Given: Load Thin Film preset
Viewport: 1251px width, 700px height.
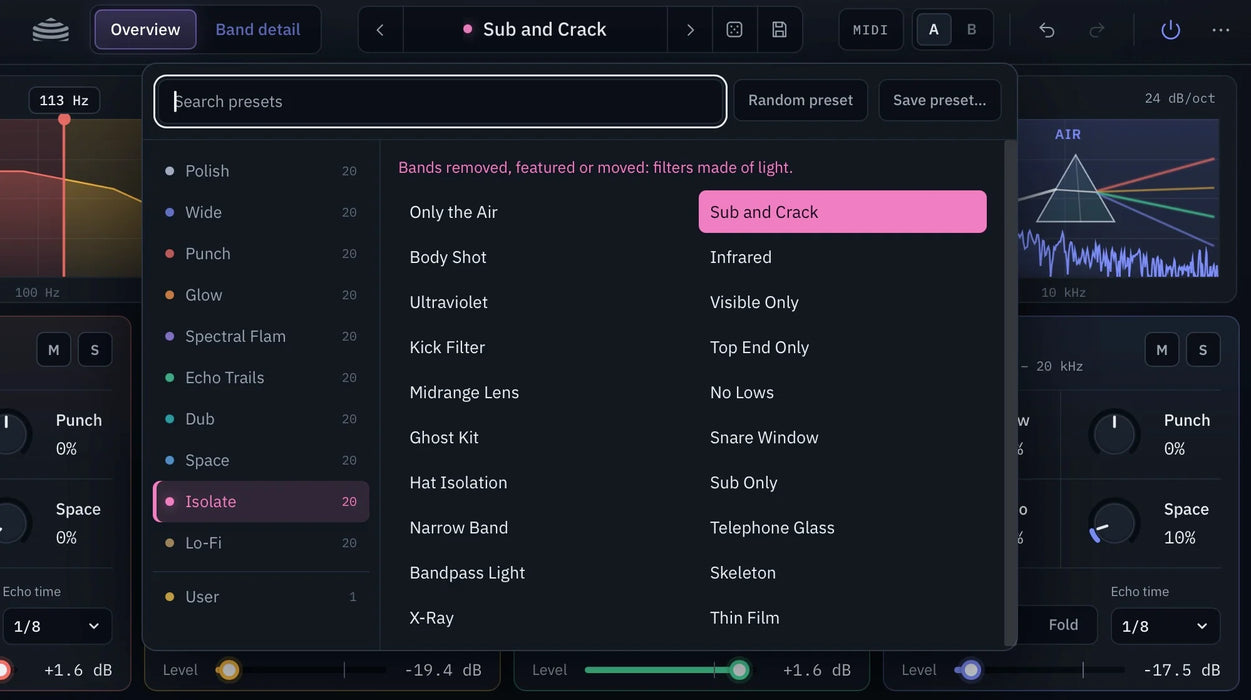Looking at the screenshot, I should pyautogui.click(x=842, y=618).
